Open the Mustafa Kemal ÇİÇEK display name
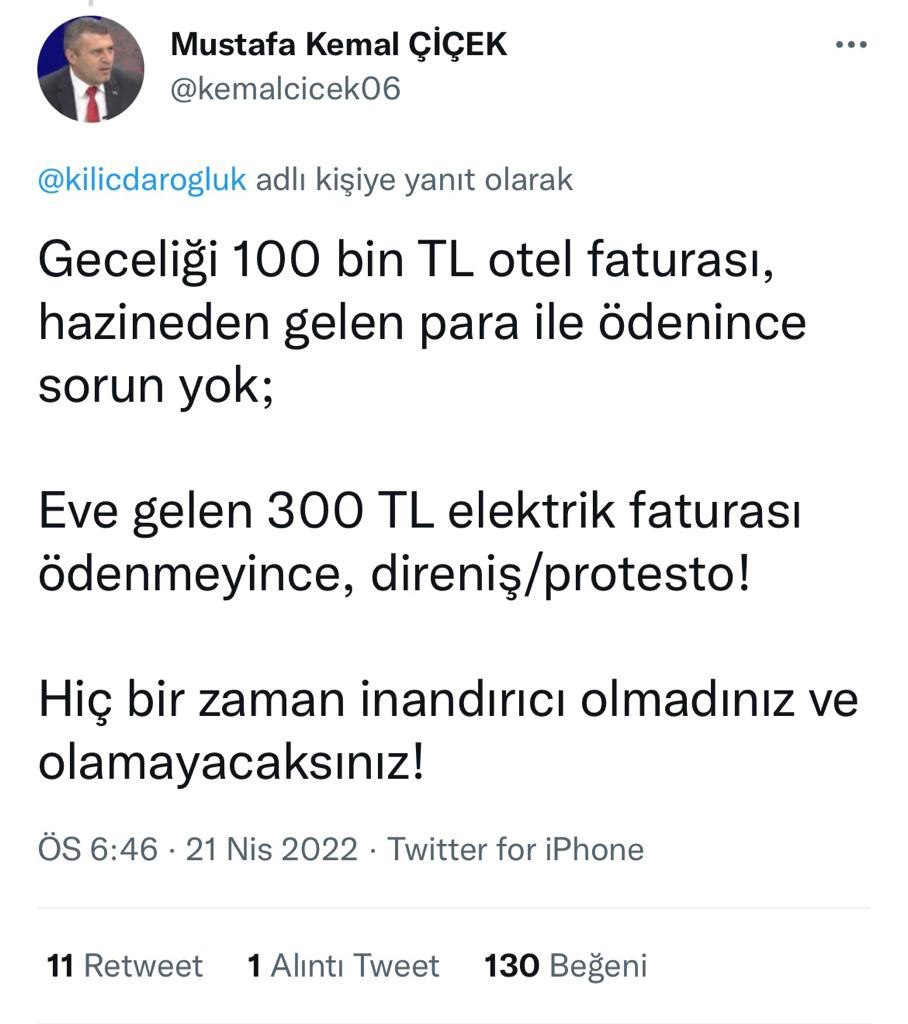 [x=339, y=44]
